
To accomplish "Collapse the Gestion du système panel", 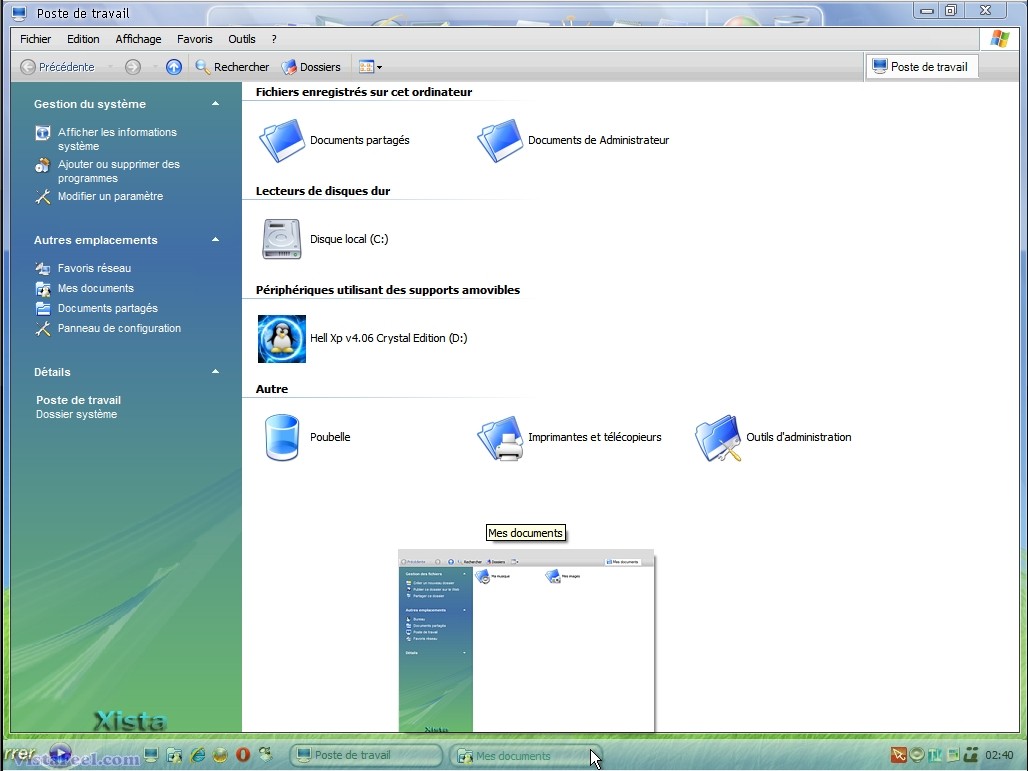I will [215, 104].
